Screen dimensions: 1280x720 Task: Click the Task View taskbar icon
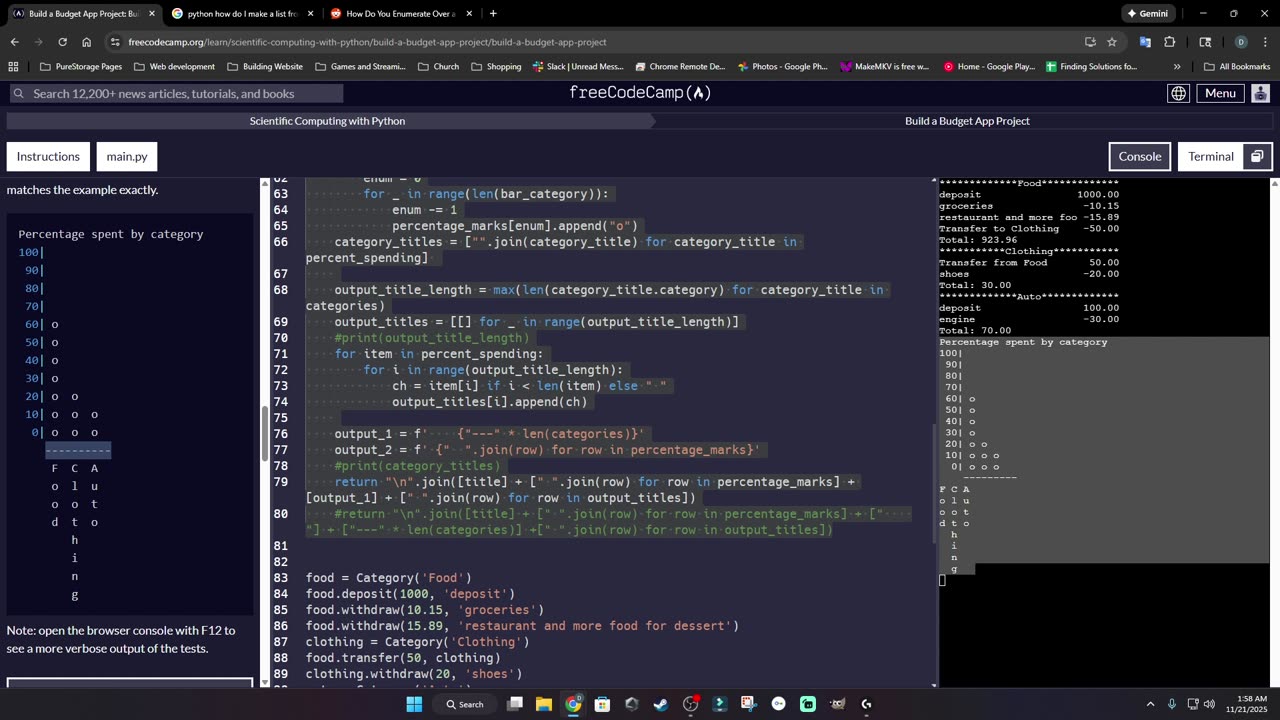coord(515,704)
